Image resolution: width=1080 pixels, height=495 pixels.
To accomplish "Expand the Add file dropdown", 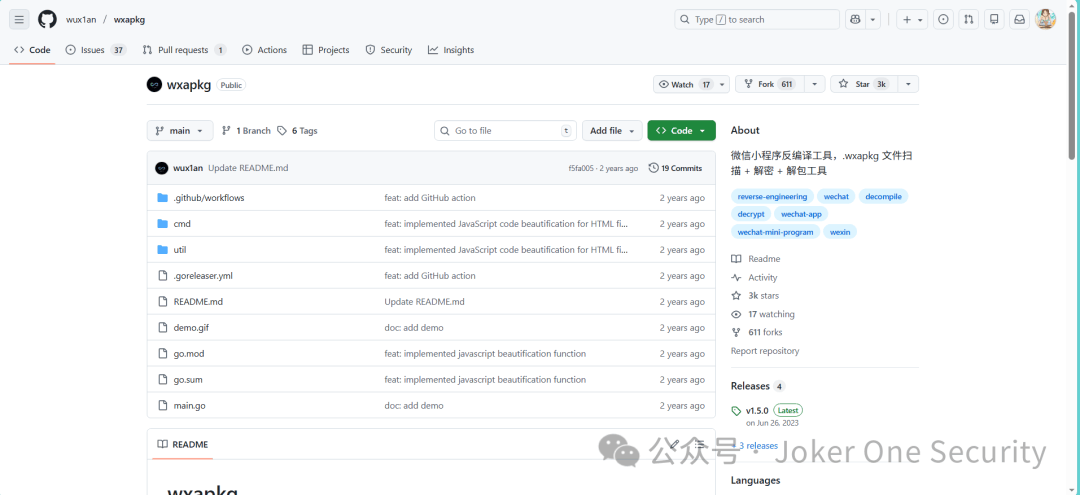I will tap(611, 131).
